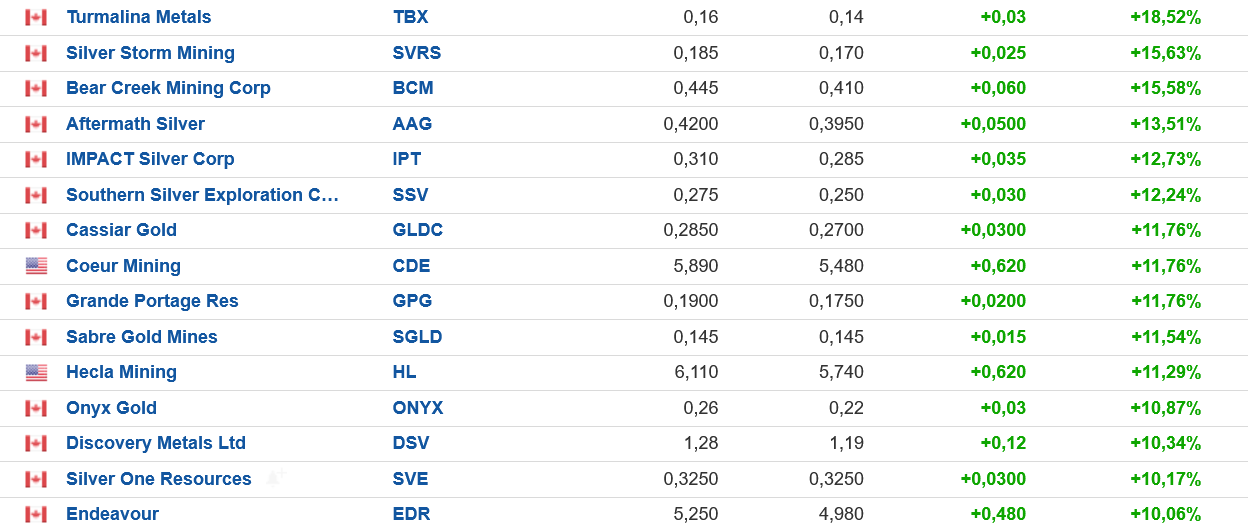1248x530 pixels.
Task: Go to Silver One Resources page
Action: point(158,479)
